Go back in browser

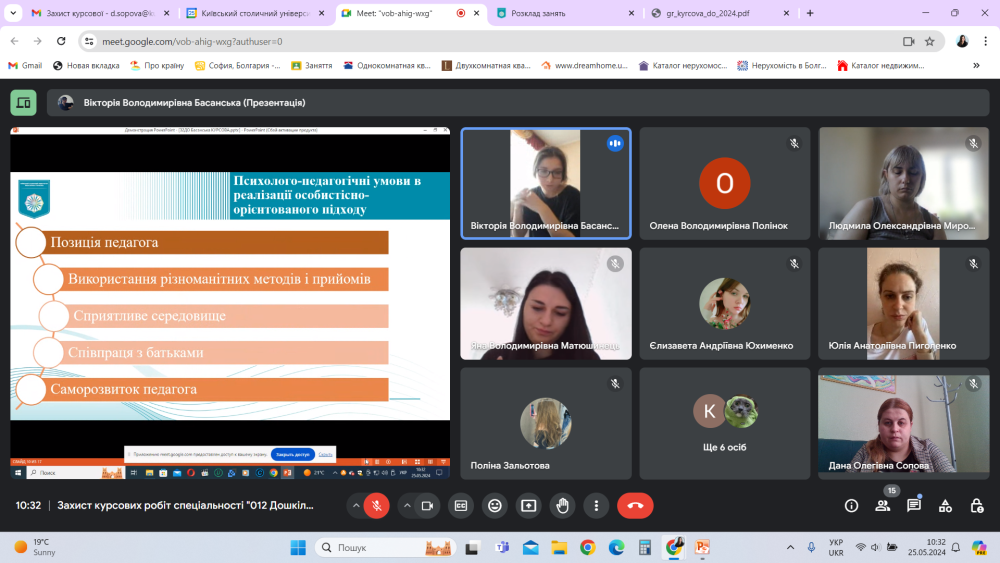tap(15, 41)
